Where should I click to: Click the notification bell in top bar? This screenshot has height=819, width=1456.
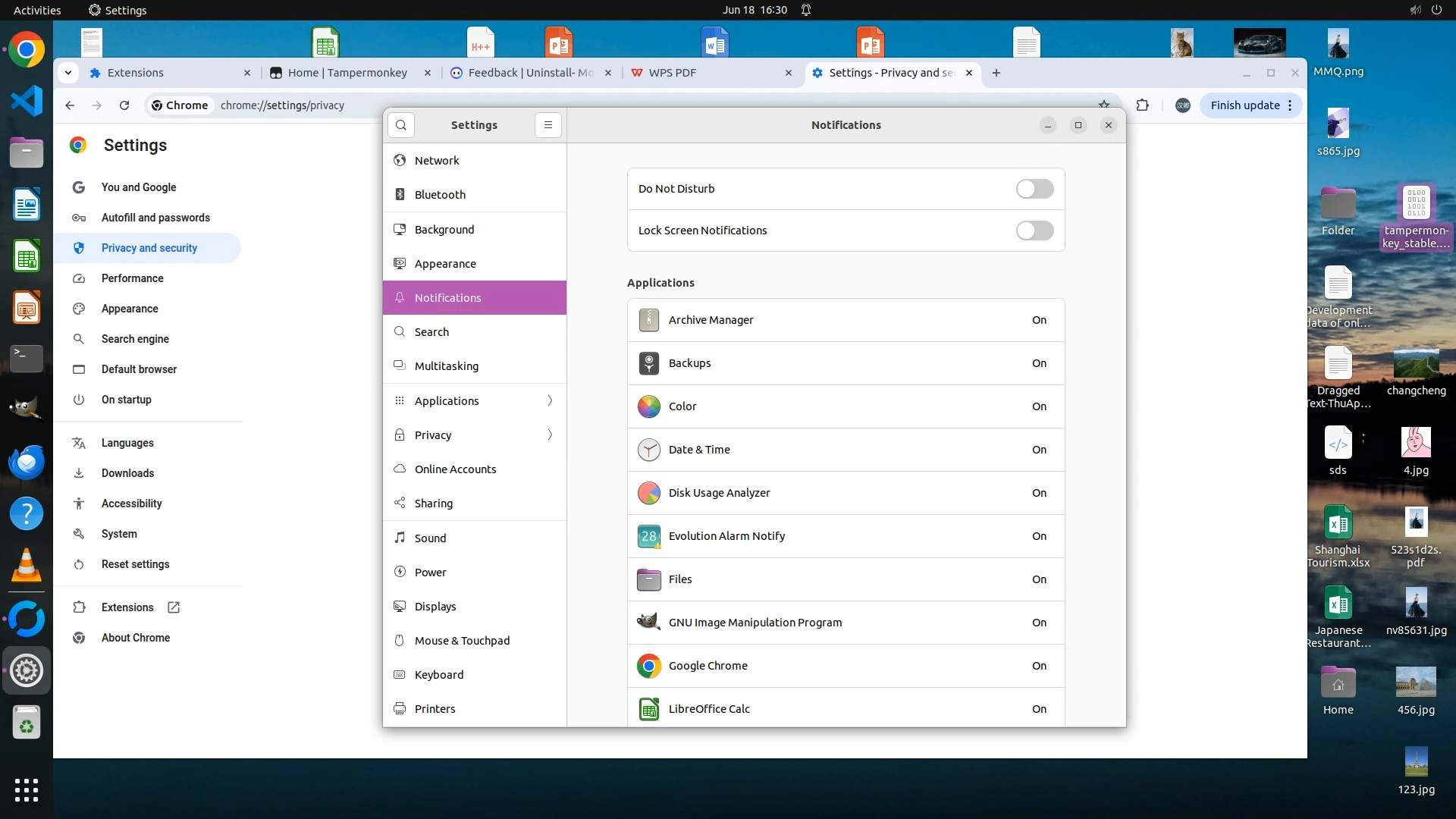point(806,10)
